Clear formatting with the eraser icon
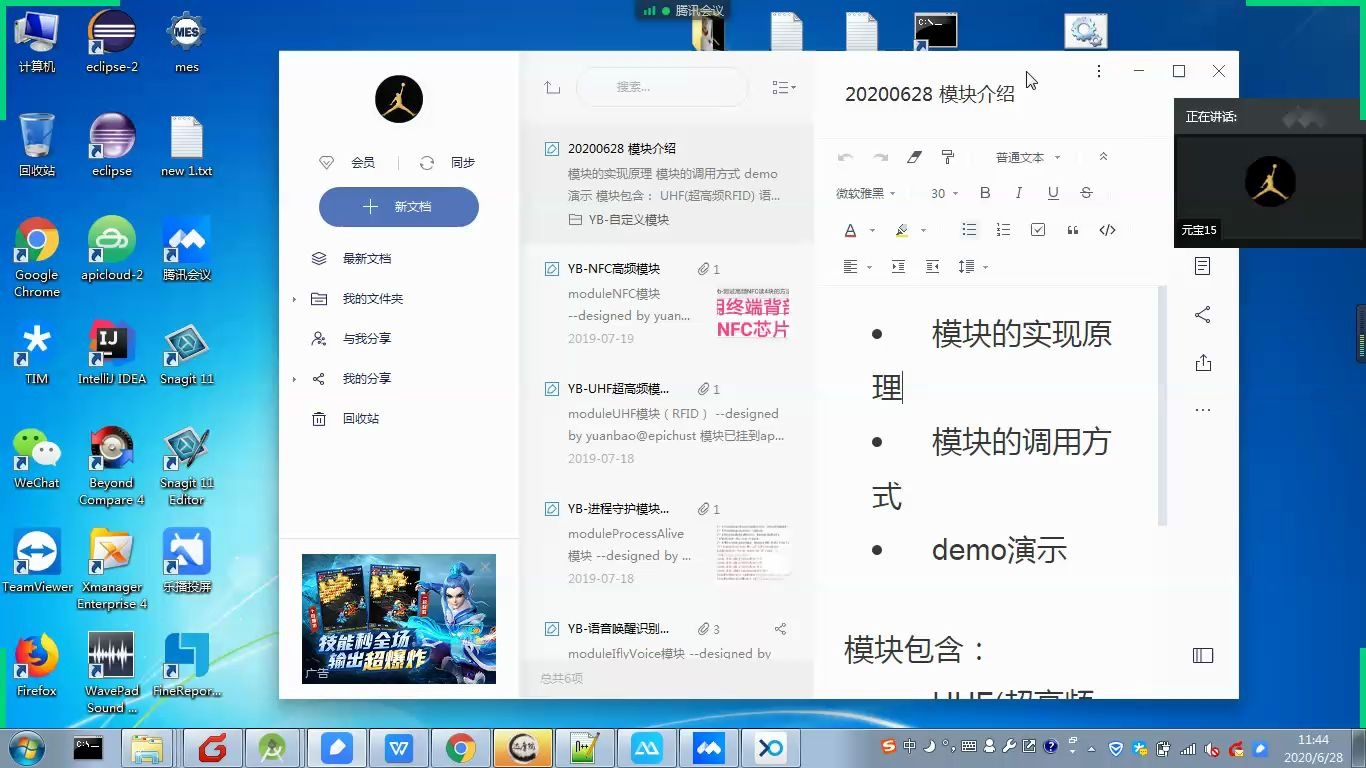 coord(912,157)
